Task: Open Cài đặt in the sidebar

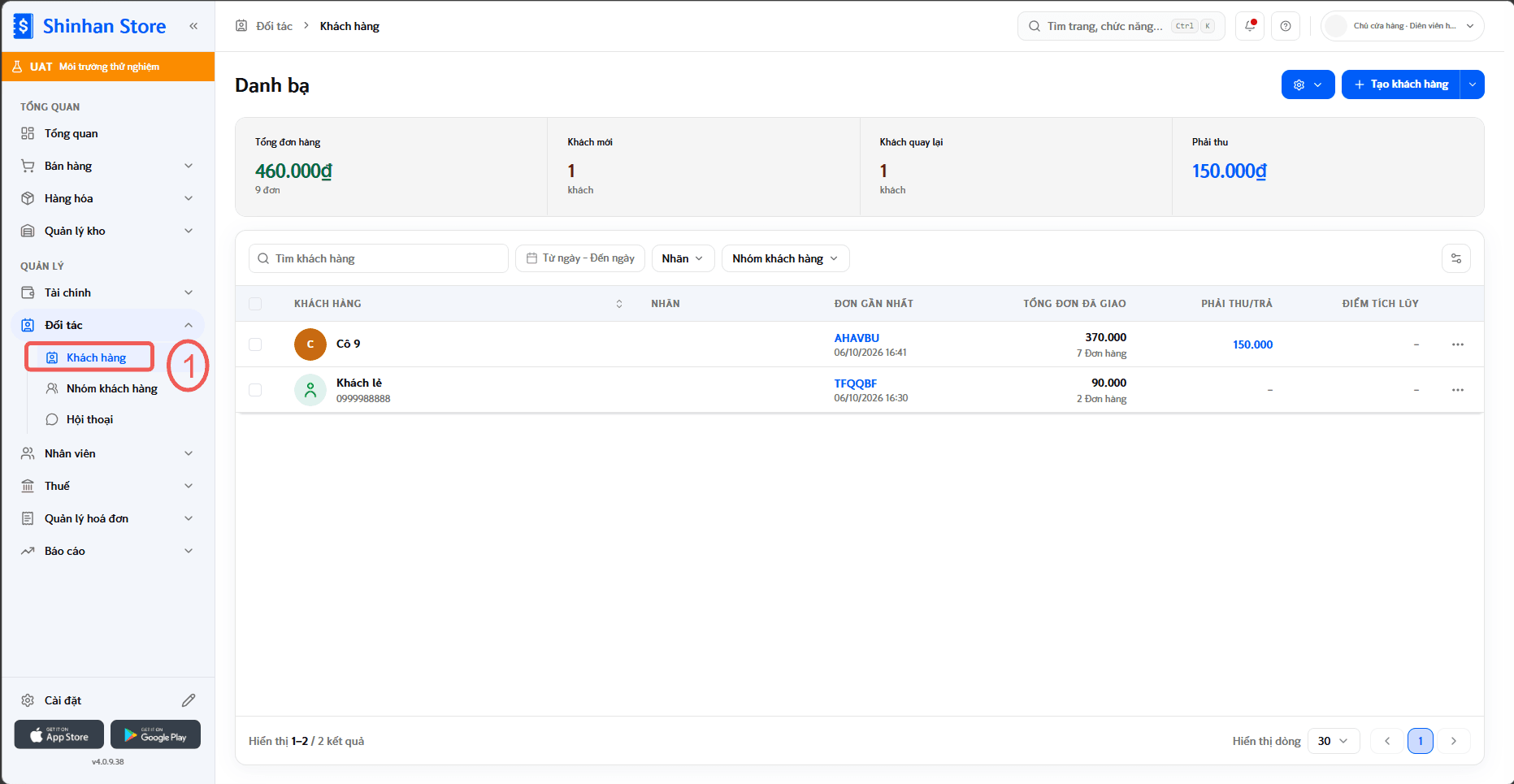Action: pos(63,700)
